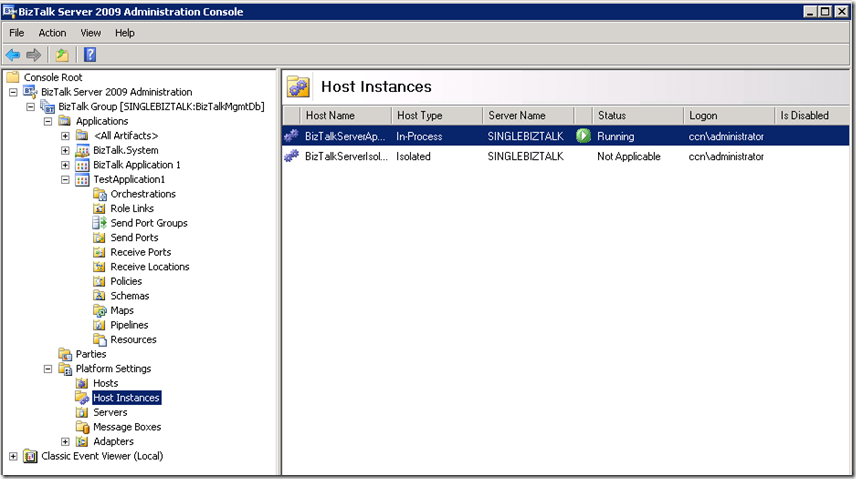856x479 pixels.
Task: Click the BizTalk Group node icon
Action: 47,107
